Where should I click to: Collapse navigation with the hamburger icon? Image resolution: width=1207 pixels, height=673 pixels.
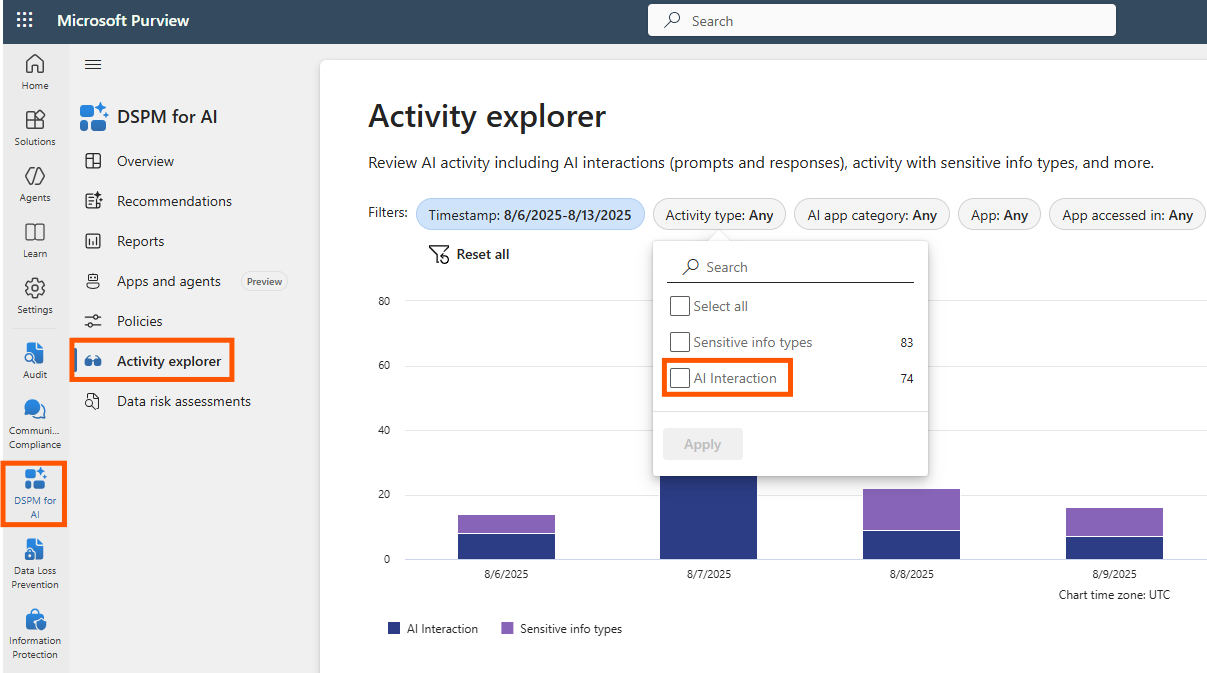pyautogui.click(x=93, y=65)
